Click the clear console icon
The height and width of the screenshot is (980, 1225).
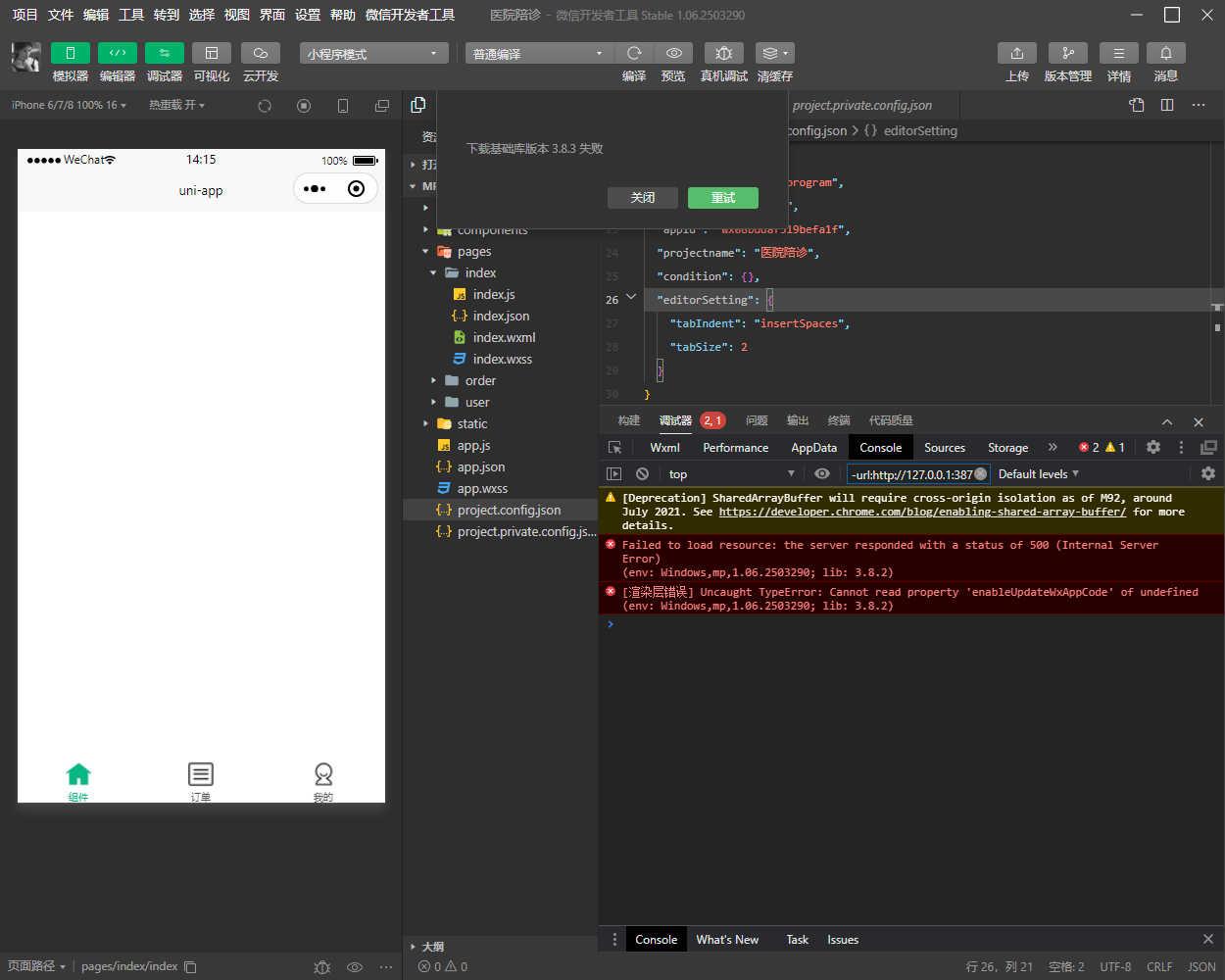pos(642,474)
